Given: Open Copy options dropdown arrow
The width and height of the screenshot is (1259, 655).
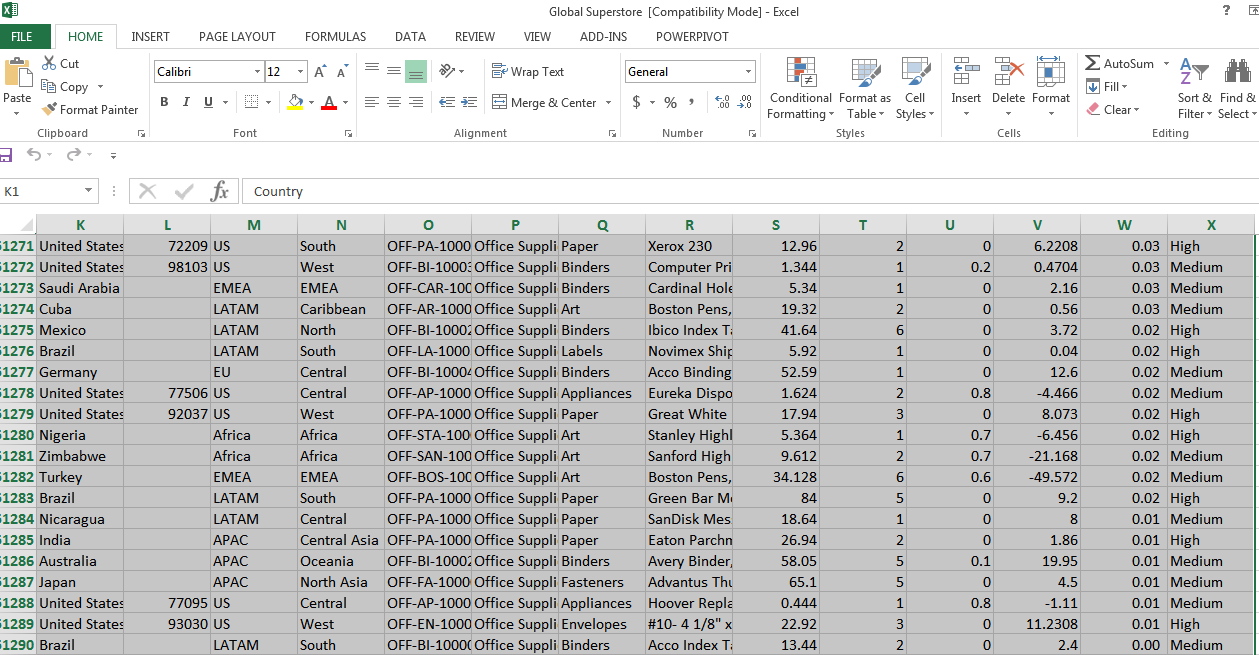Looking at the screenshot, I should click(x=100, y=87).
